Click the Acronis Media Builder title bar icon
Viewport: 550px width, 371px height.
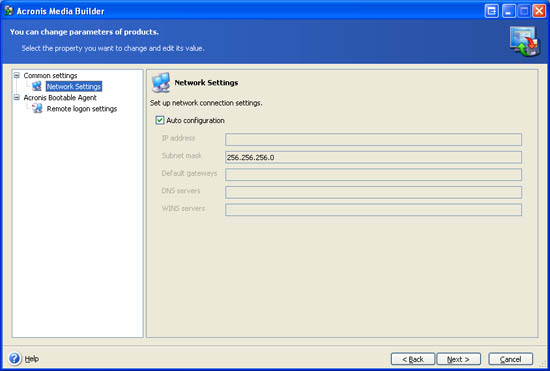tap(9, 11)
